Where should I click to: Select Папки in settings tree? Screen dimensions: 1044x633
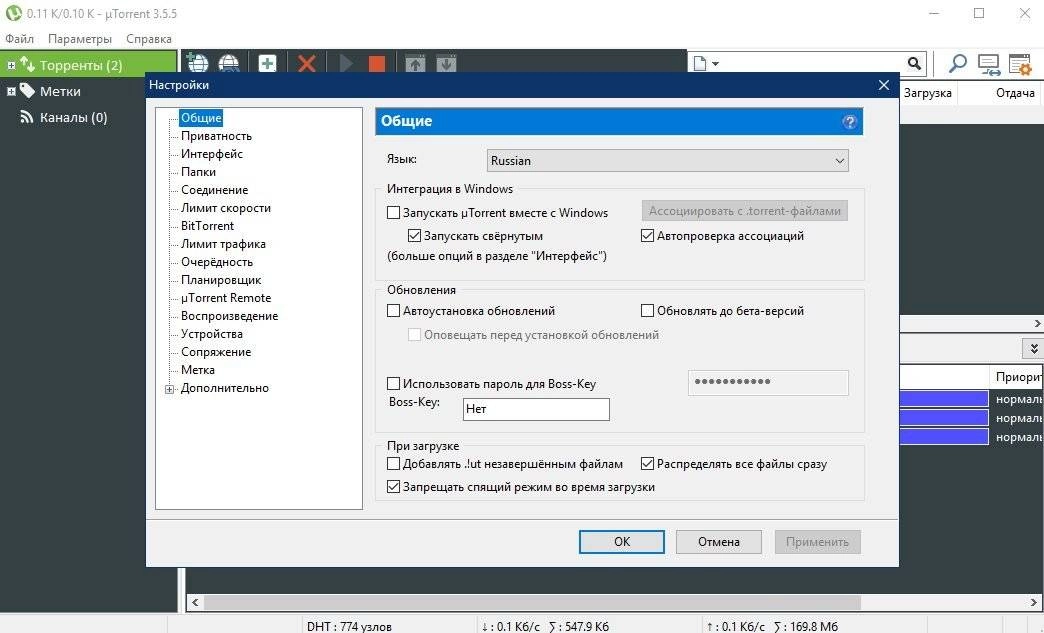pyautogui.click(x=198, y=172)
